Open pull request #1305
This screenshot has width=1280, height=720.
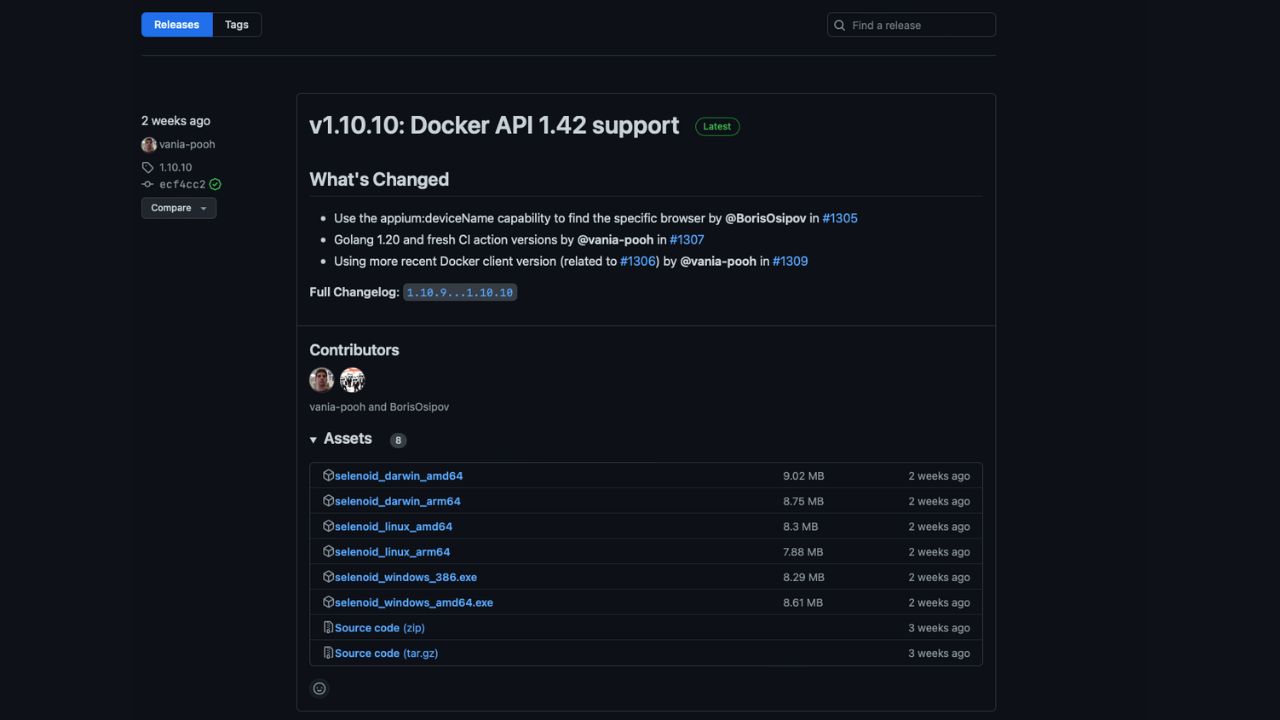click(x=840, y=218)
